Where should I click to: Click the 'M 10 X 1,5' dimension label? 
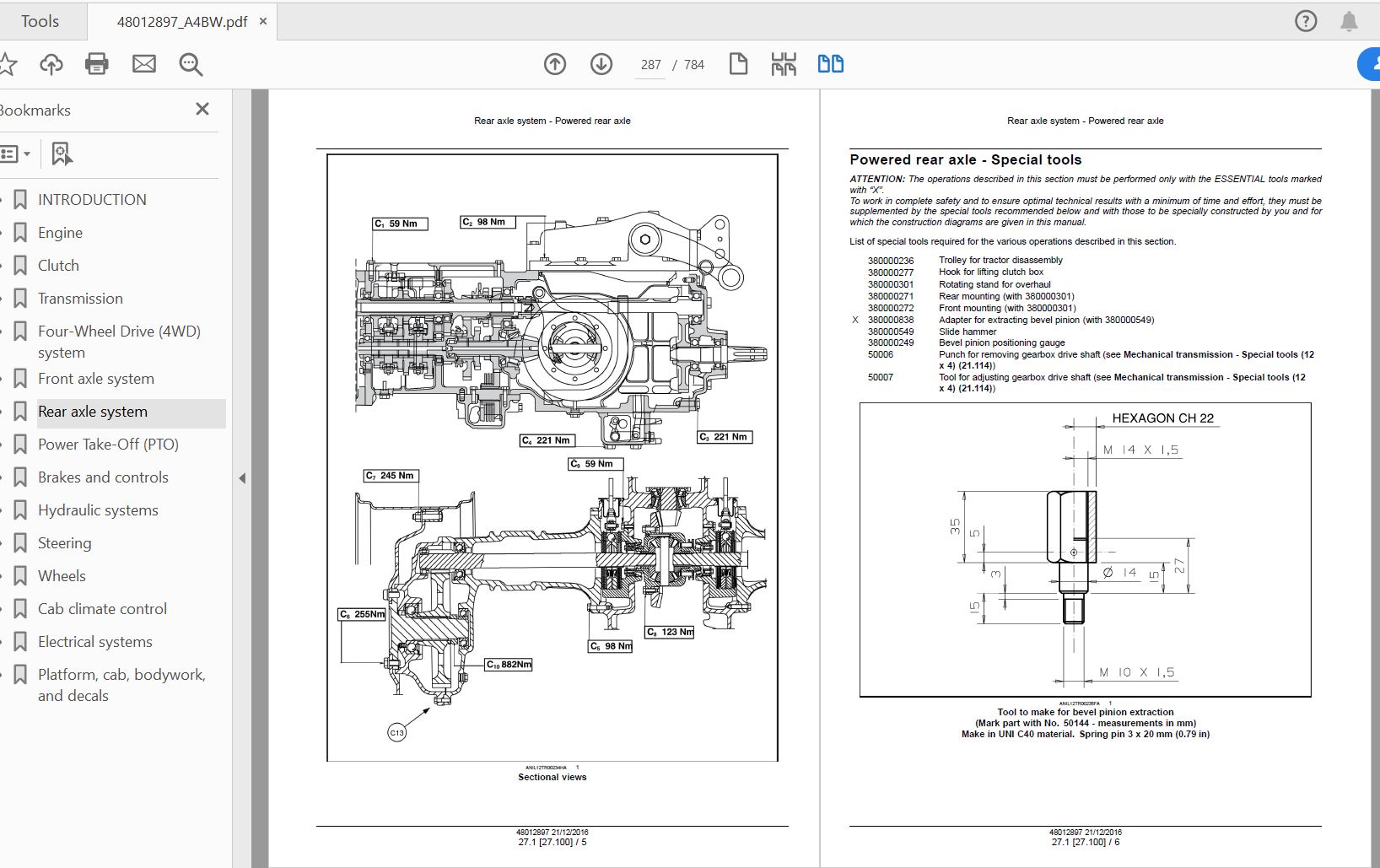click(x=1136, y=672)
